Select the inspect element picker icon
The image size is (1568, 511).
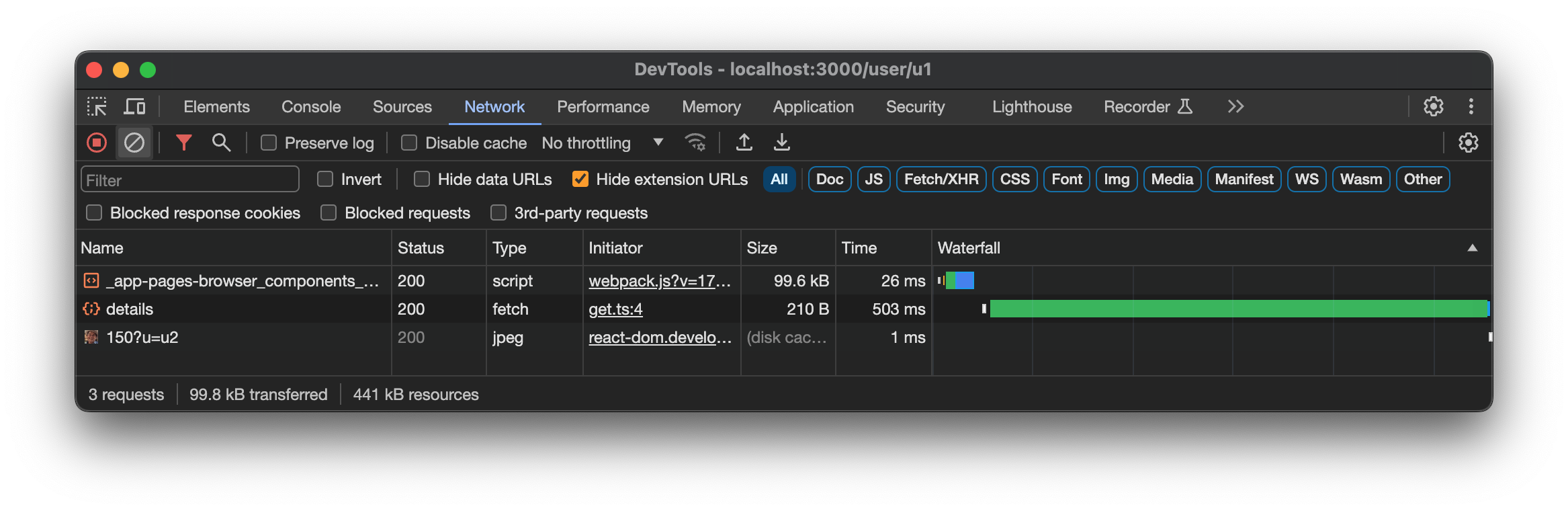[97, 107]
